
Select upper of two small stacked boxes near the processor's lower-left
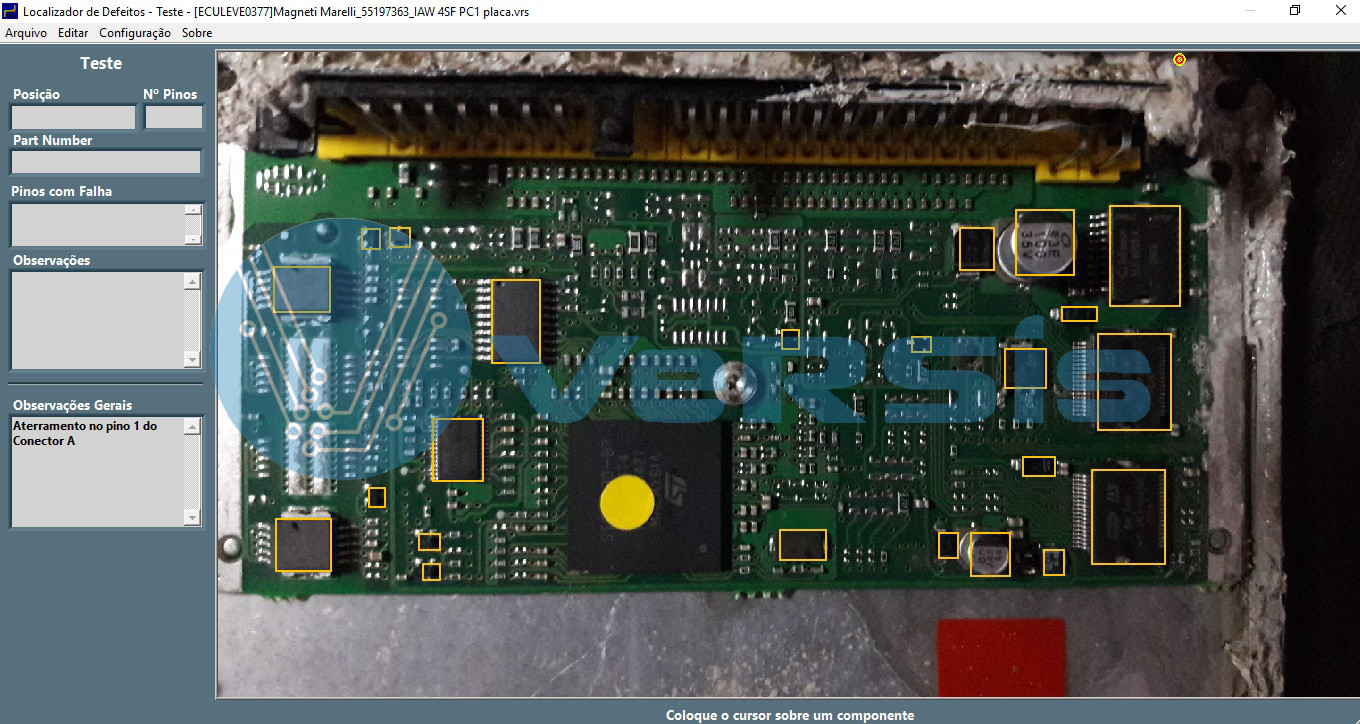(x=430, y=542)
